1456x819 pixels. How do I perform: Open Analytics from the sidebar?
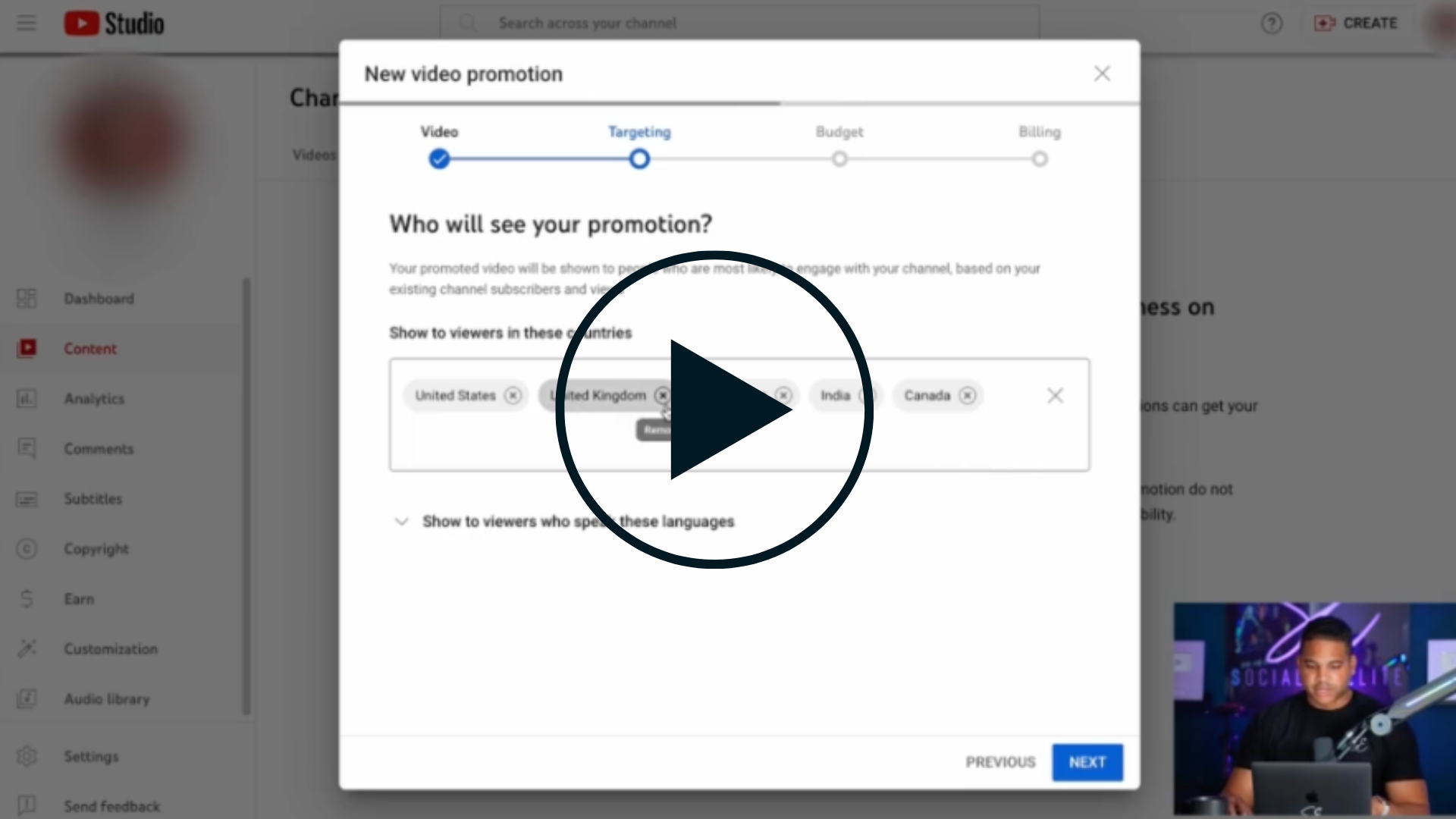click(94, 399)
